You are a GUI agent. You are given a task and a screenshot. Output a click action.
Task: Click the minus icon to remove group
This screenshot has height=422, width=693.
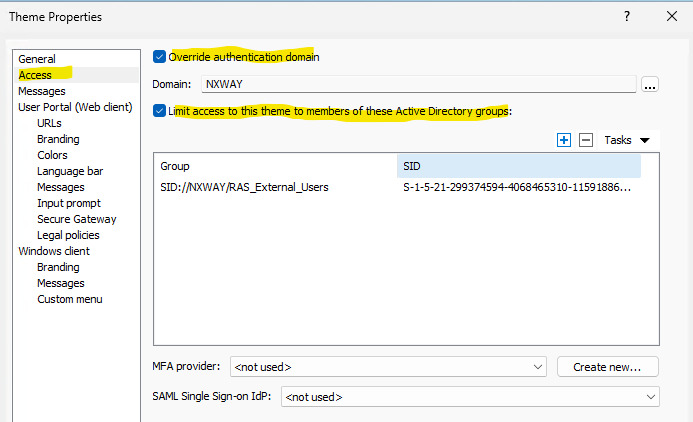586,141
